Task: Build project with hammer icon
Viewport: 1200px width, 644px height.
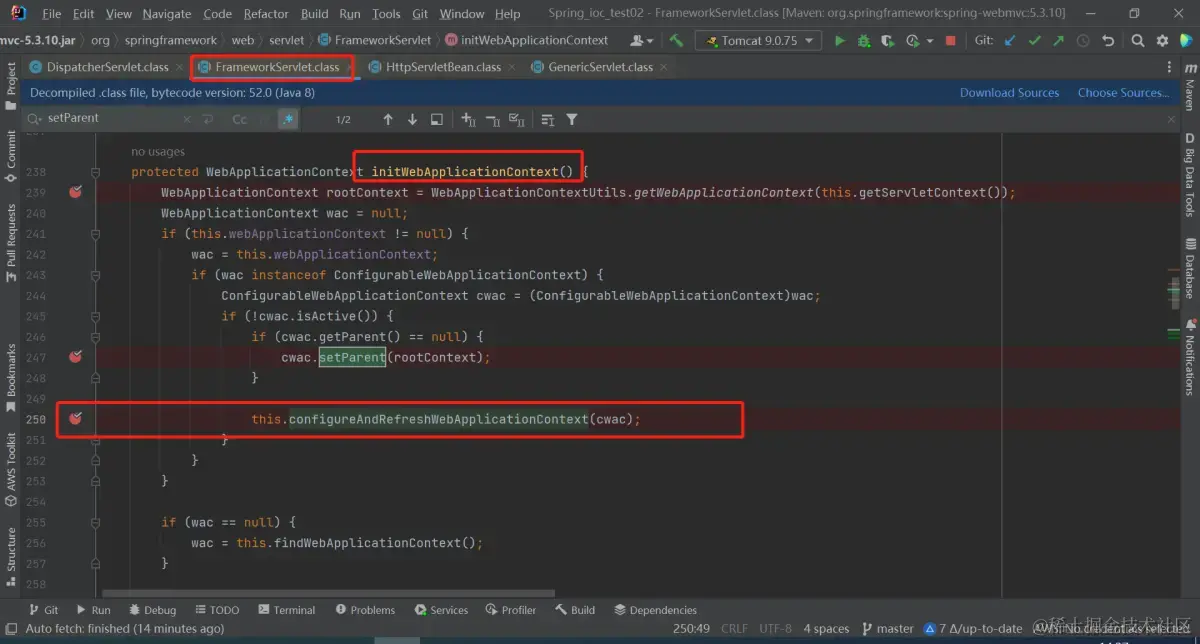Action: pos(677,41)
